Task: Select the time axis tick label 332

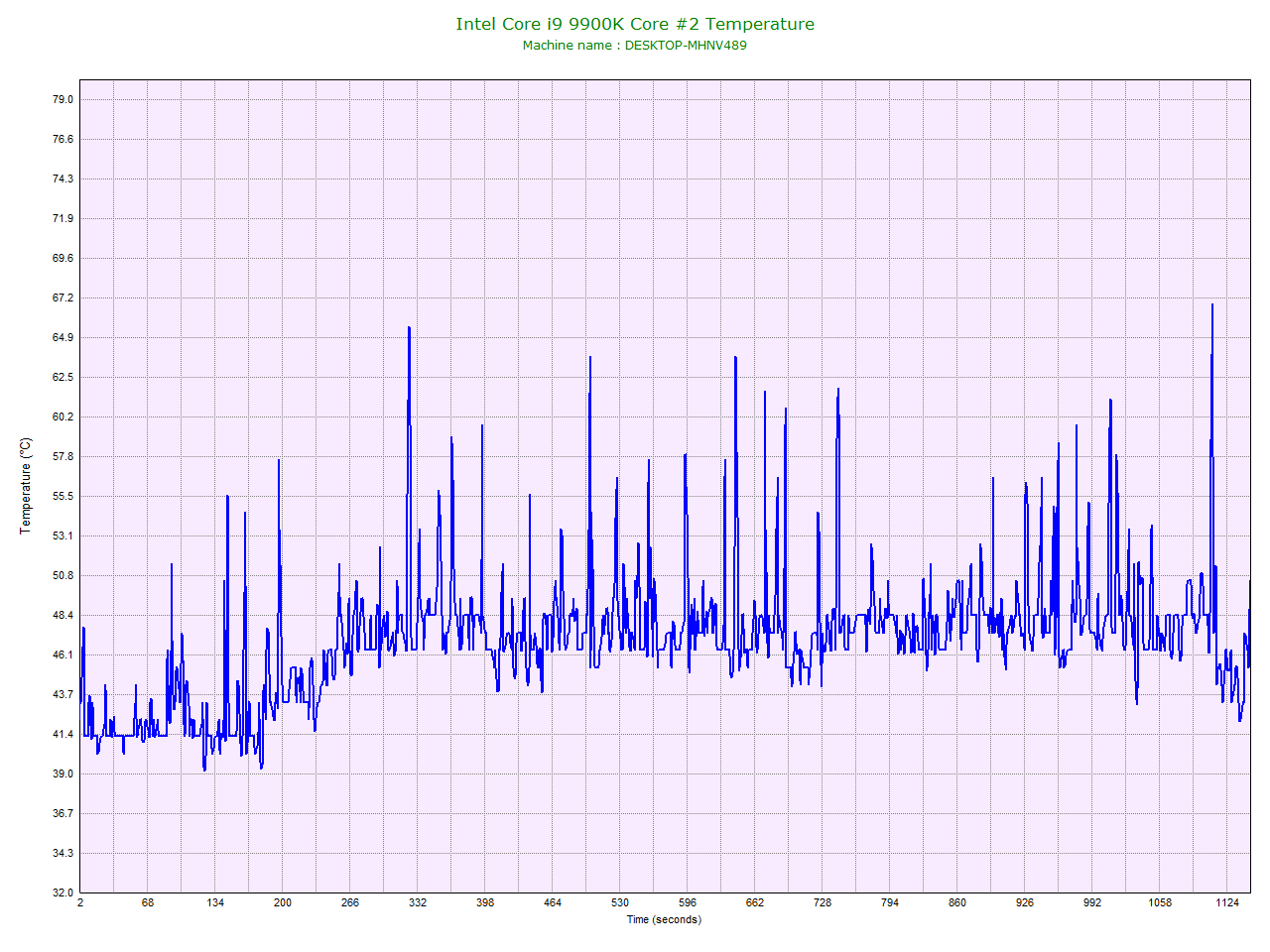Action: click(x=418, y=902)
